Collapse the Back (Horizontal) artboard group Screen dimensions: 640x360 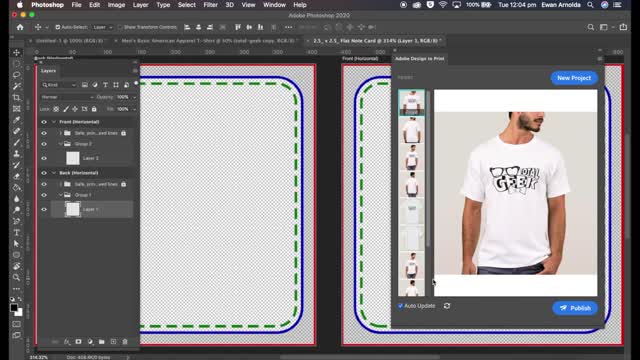tap(54, 173)
